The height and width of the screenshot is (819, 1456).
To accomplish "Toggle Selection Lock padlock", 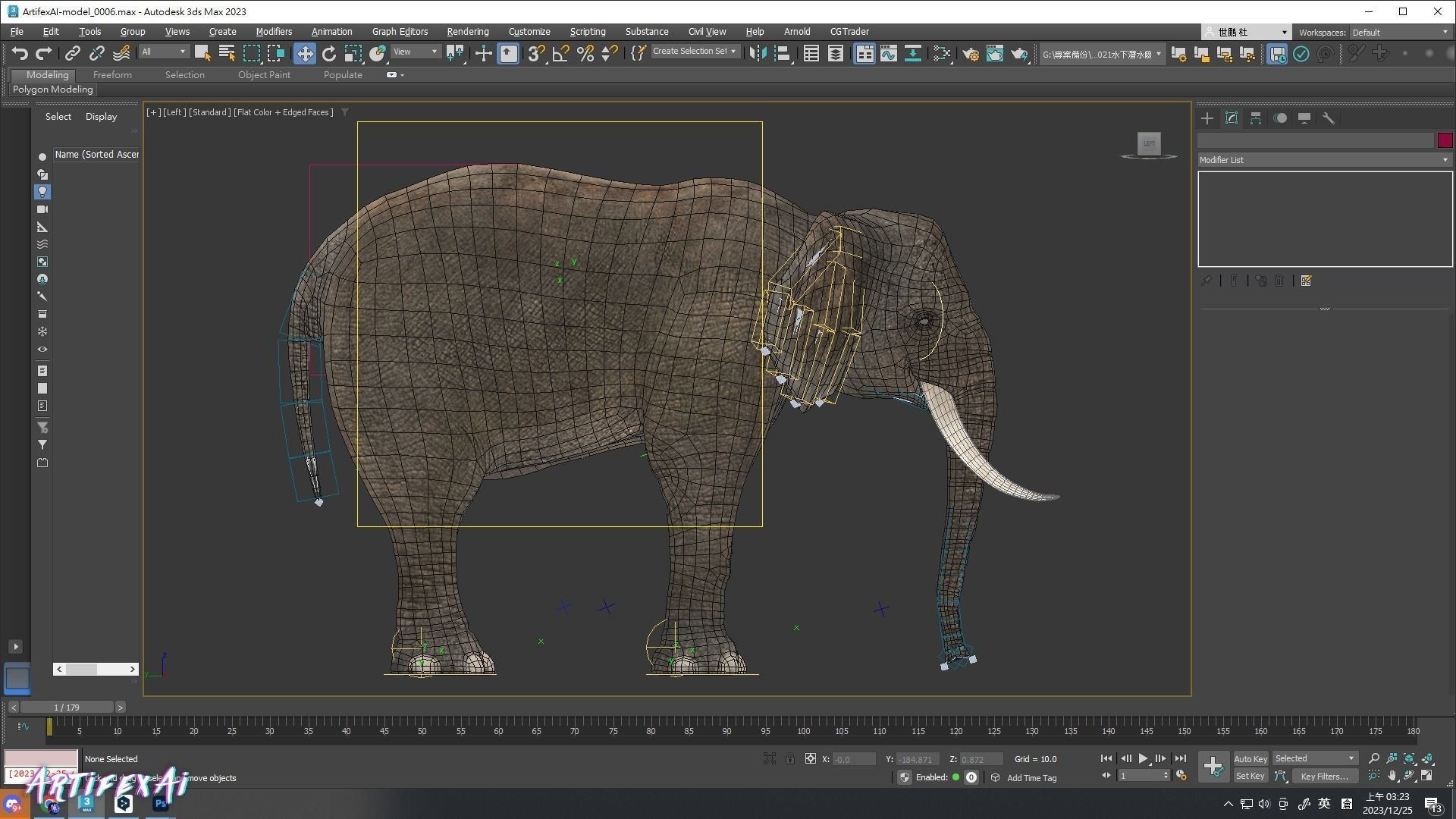I will 790,758.
